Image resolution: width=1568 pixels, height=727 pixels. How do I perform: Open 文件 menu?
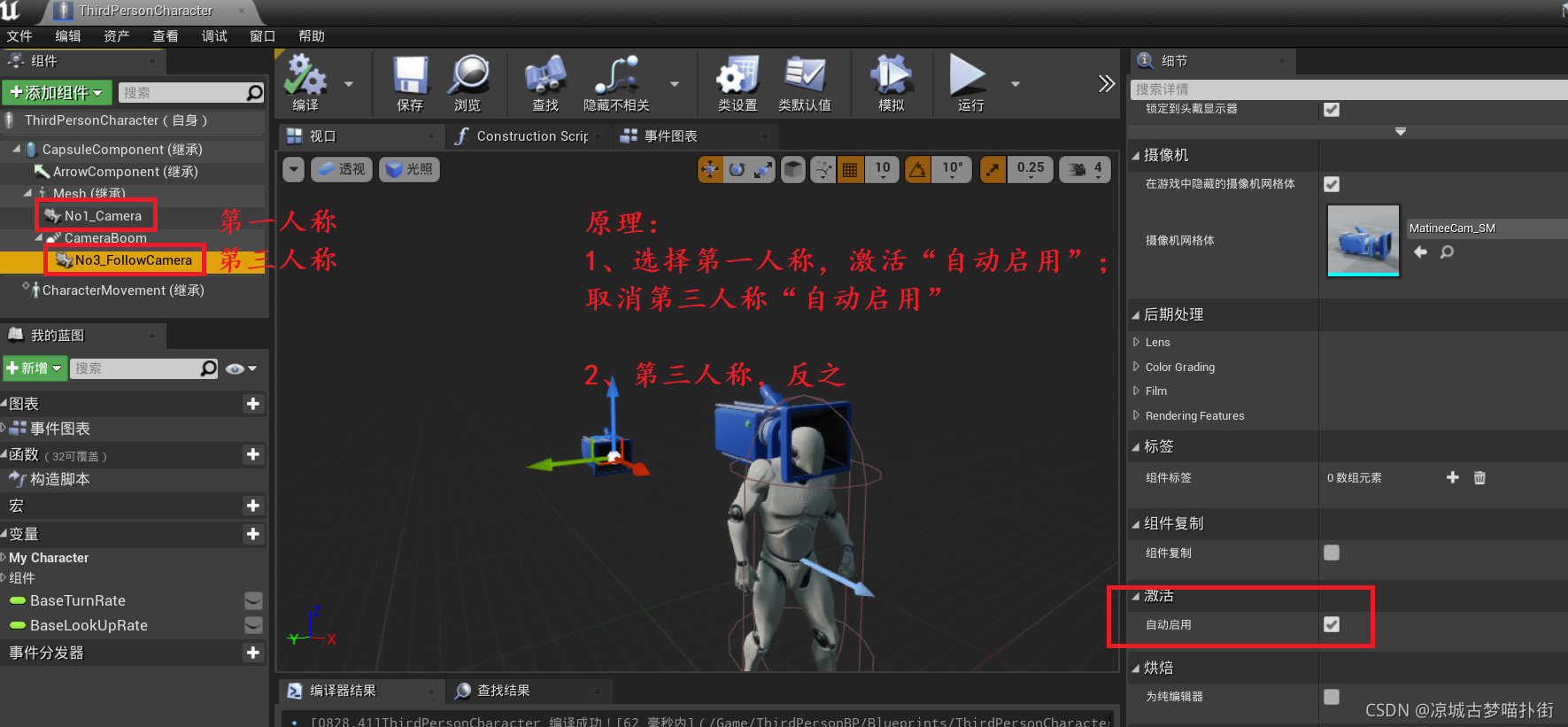pos(19,36)
